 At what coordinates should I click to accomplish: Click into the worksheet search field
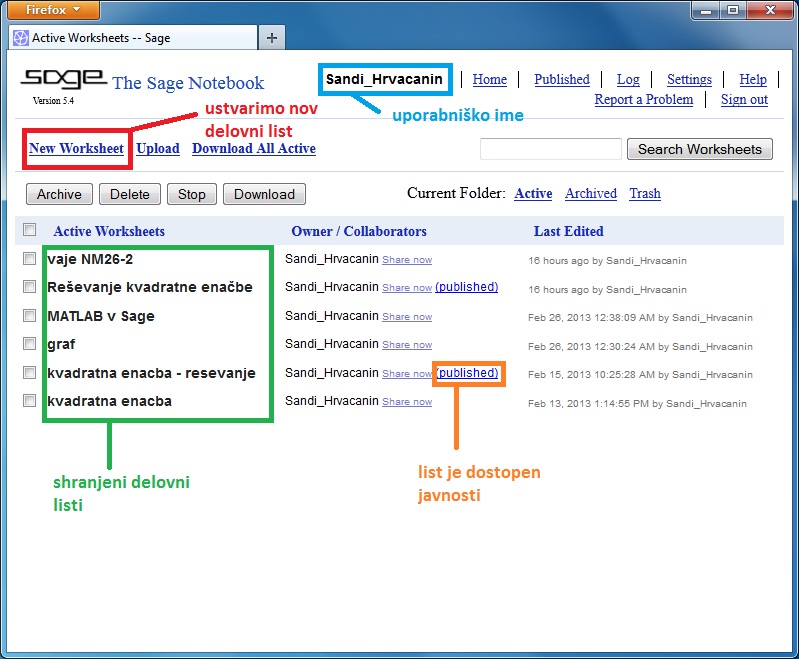click(x=550, y=149)
